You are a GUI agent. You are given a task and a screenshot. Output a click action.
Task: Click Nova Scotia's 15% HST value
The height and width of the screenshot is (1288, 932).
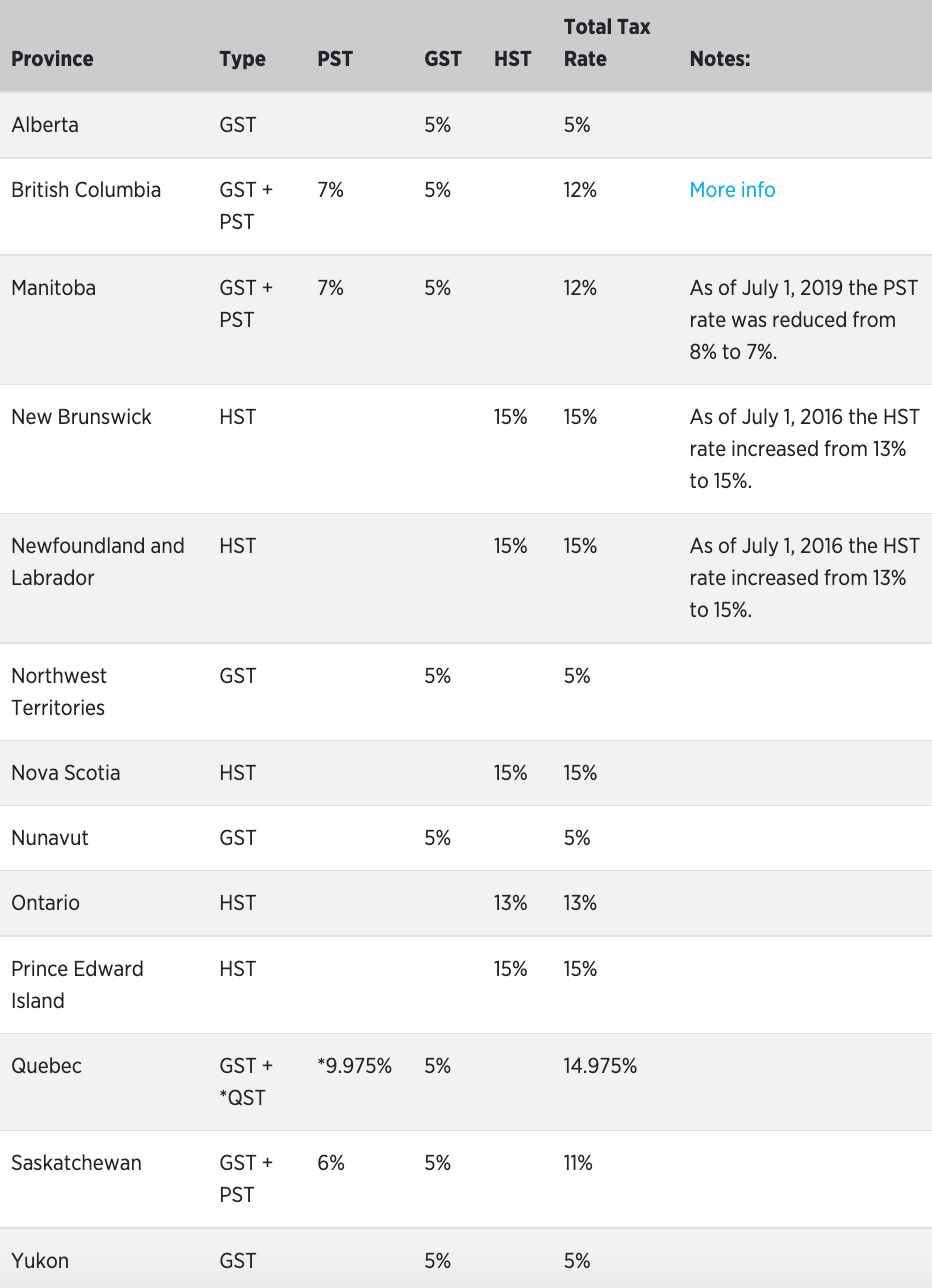510,773
